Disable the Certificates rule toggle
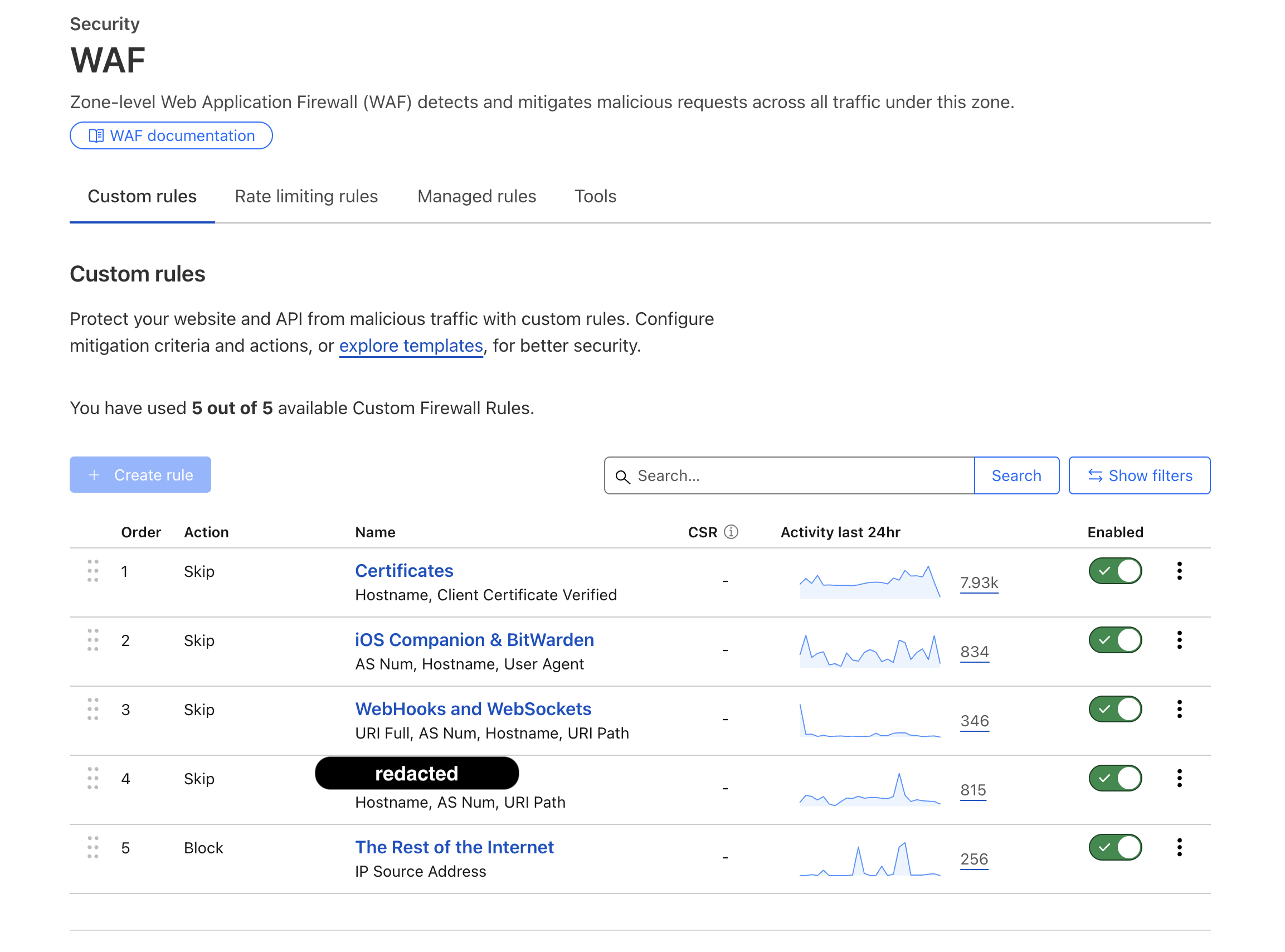 tap(1115, 571)
